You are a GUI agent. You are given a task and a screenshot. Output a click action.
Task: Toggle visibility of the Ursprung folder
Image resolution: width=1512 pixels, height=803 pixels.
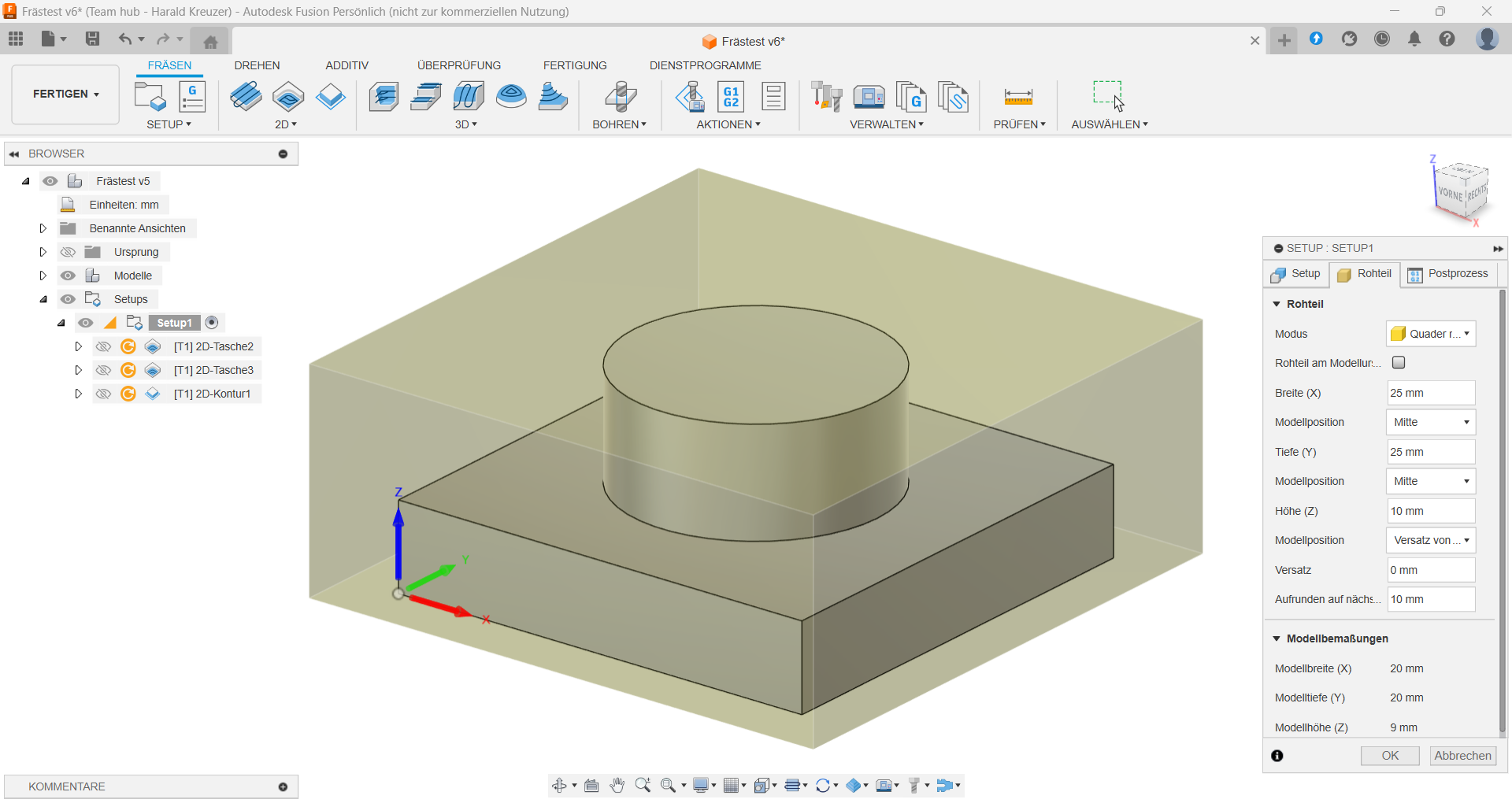[69, 252]
